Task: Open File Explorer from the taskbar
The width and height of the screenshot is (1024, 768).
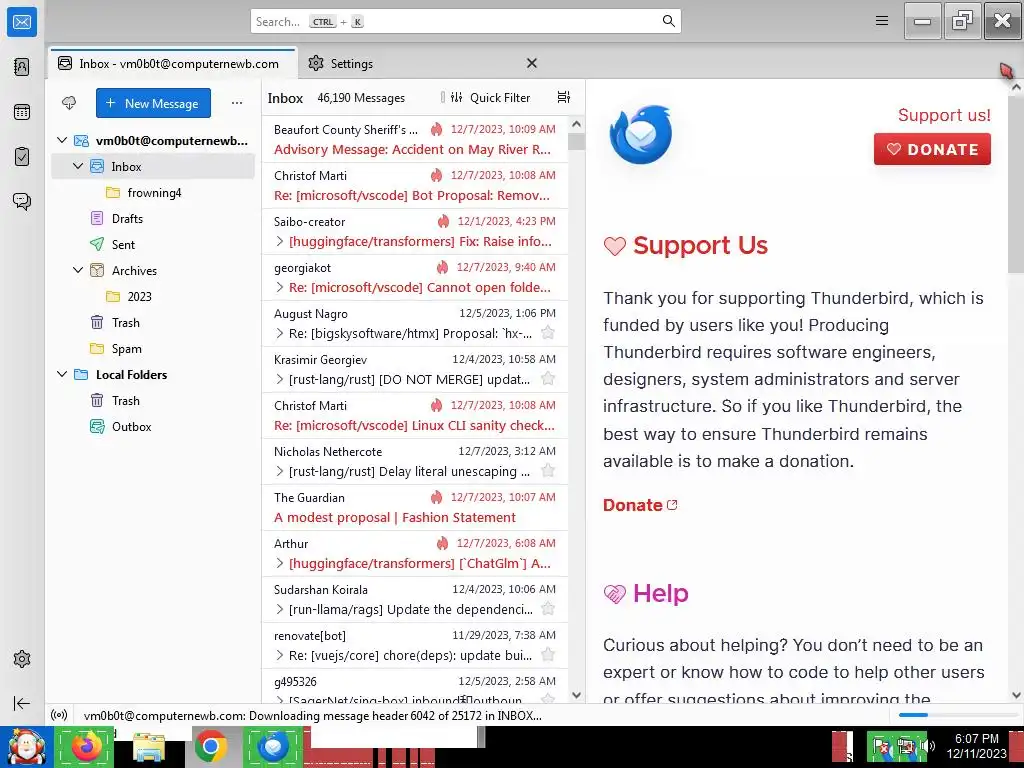Action: [x=149, y=747]
